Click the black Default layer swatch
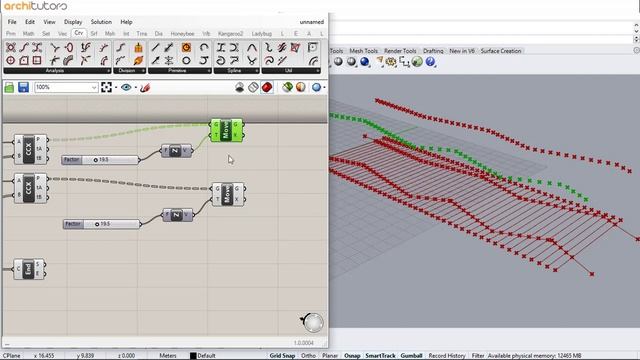The width and height of the screenshot is (640, 360). click(193, 356)
